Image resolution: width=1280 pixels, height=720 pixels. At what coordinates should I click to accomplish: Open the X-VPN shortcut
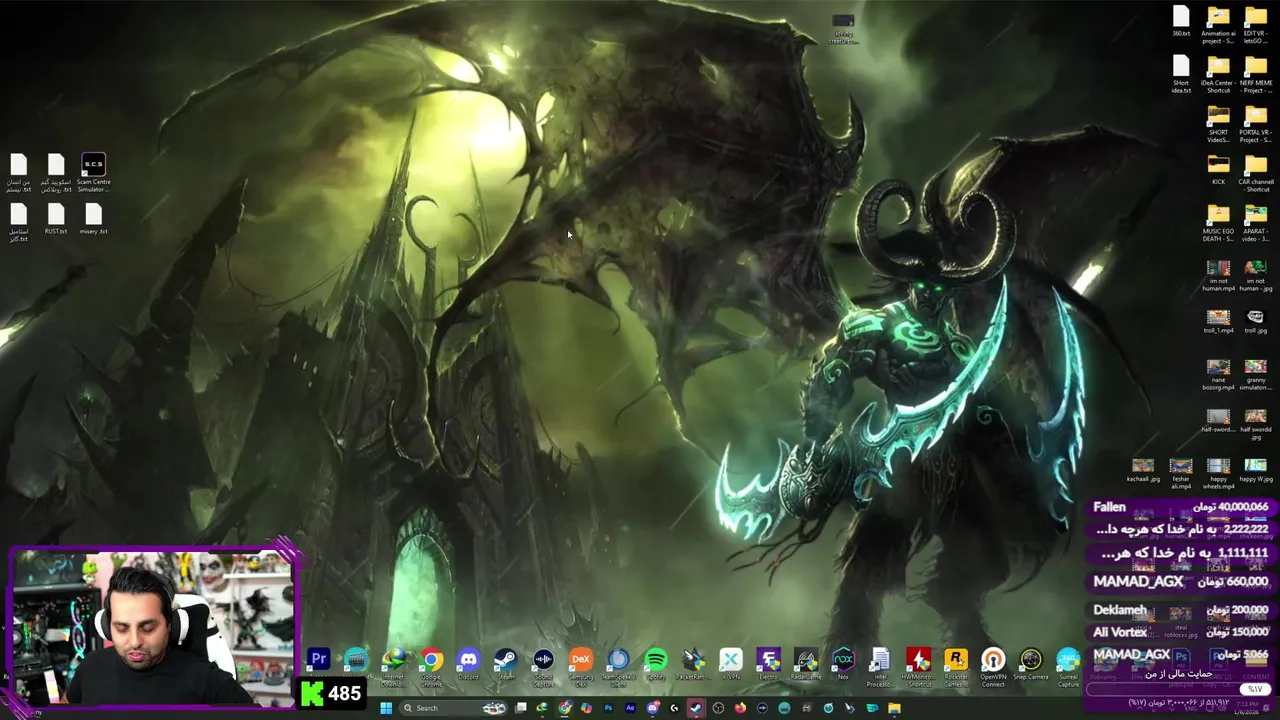tap(731, 664)
